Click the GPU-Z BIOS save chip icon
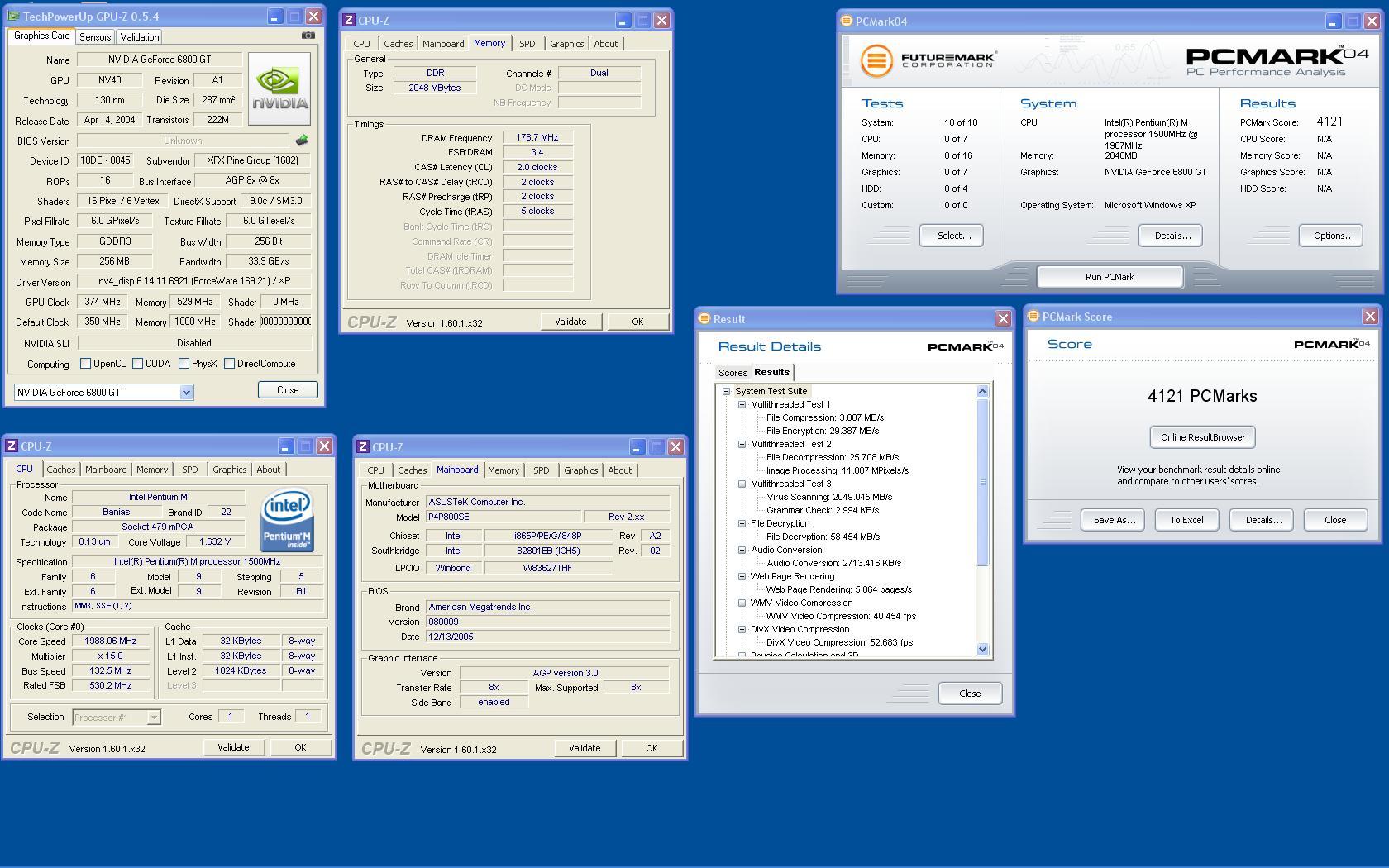The height and width of the screenshot is (868, 1389). pos(302,141)
